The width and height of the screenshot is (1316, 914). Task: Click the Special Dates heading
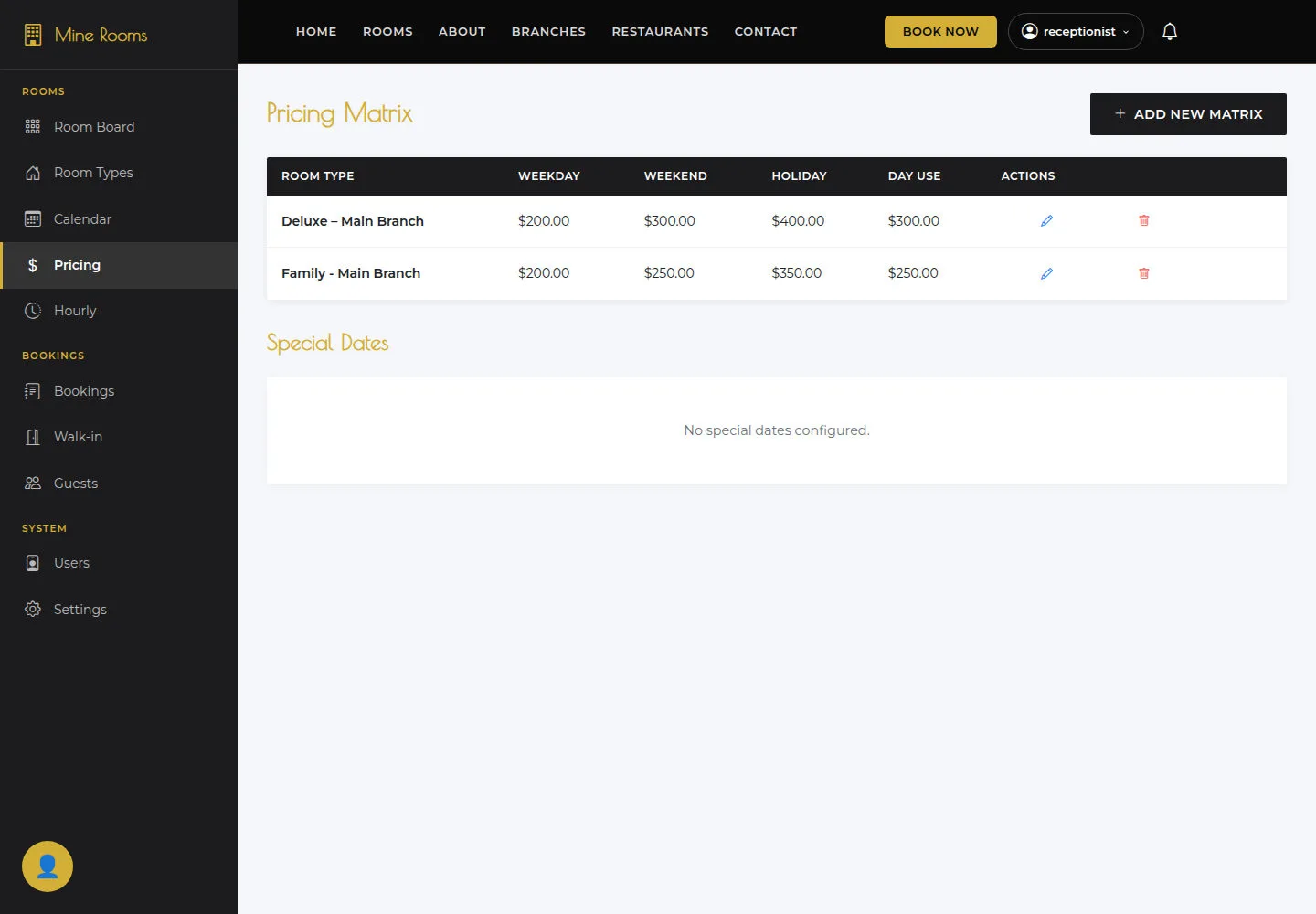coord(328,343)
